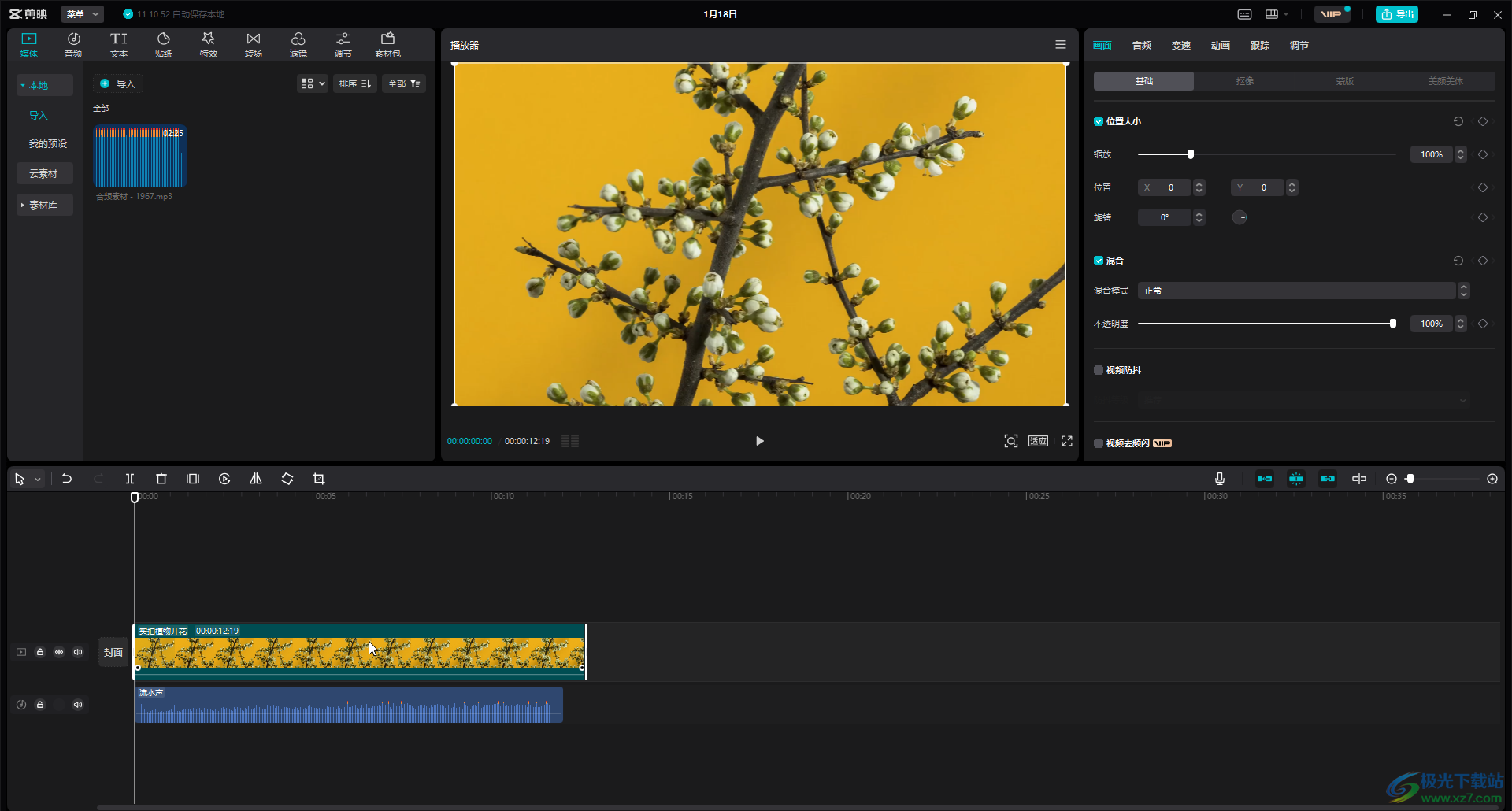
Task: Open the 素材包 material pack tab
Action: 387,45
